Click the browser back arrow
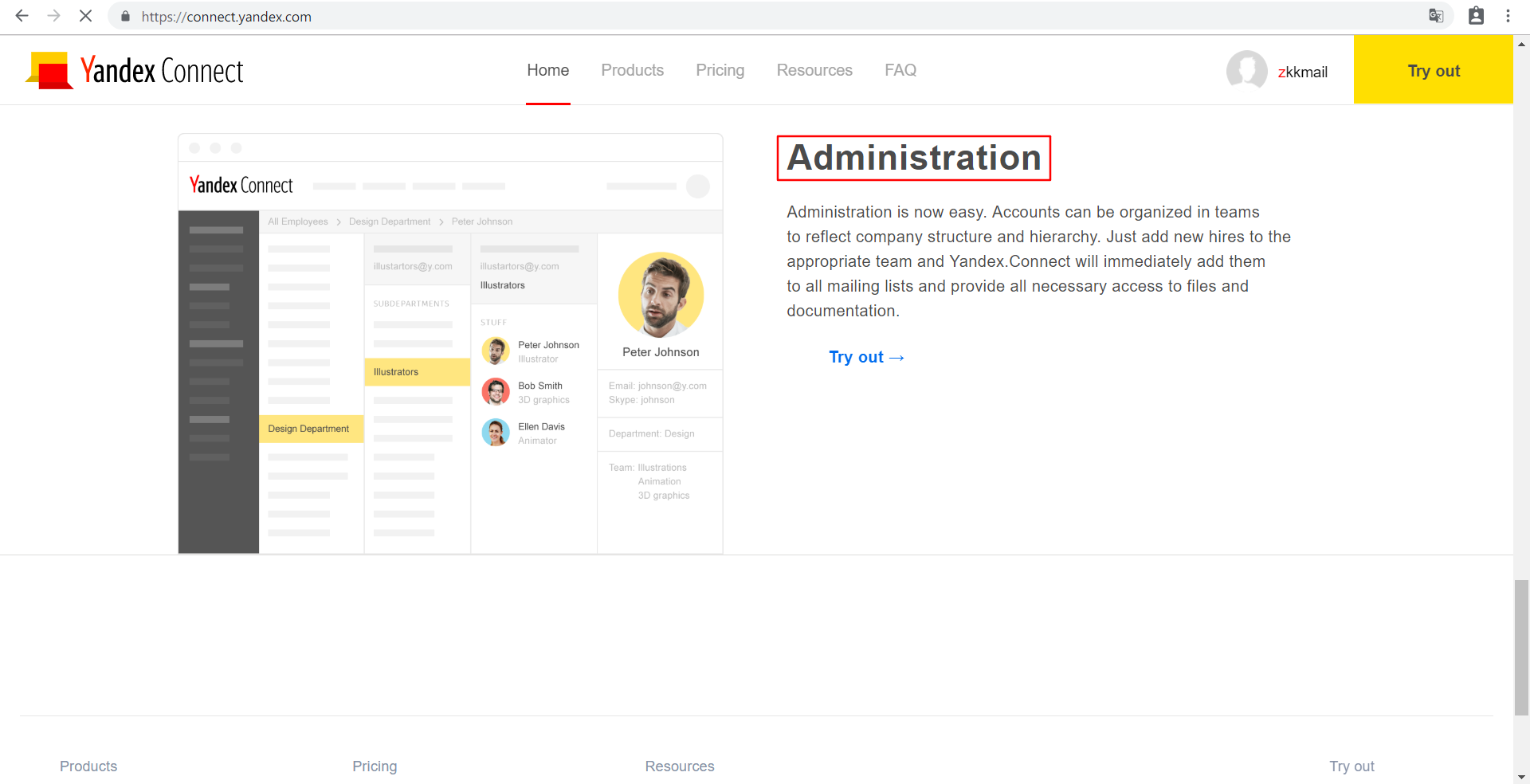Screen dimensions: 1530x784 (x=22, y=16)
